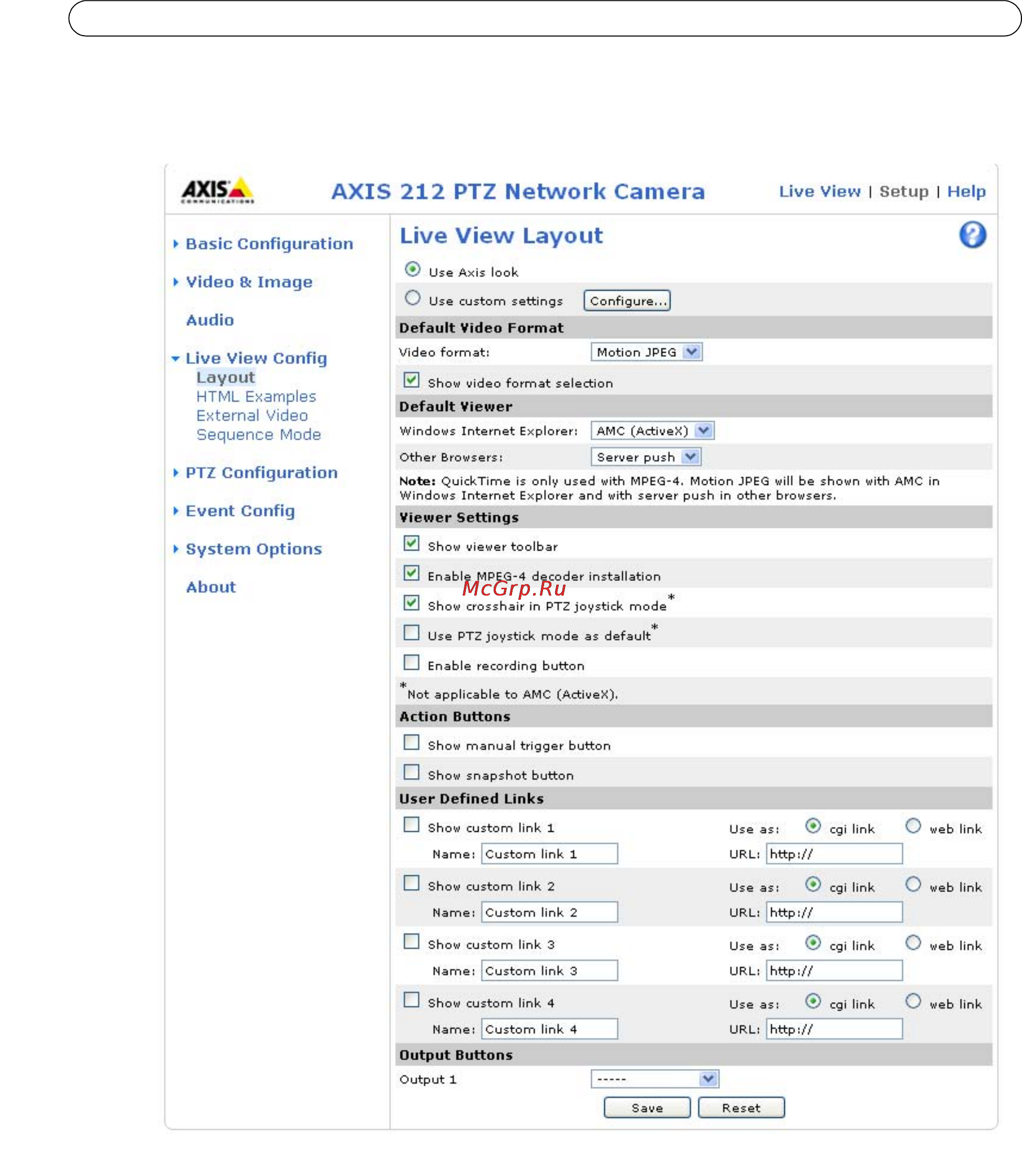Select cgi link for custom link 4
The width and height of the screenshot is (1022, 1176).
pos(813,1001)
